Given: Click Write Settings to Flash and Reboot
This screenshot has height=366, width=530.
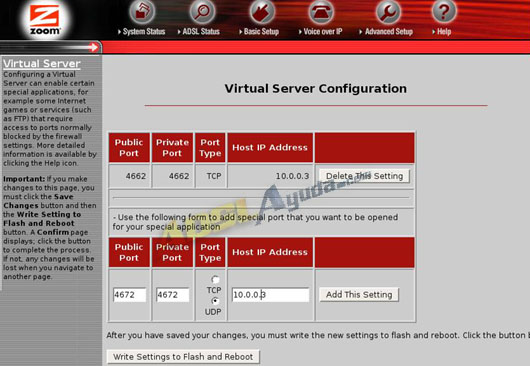Looking at the screenshot, I should (x=183, y=357).
